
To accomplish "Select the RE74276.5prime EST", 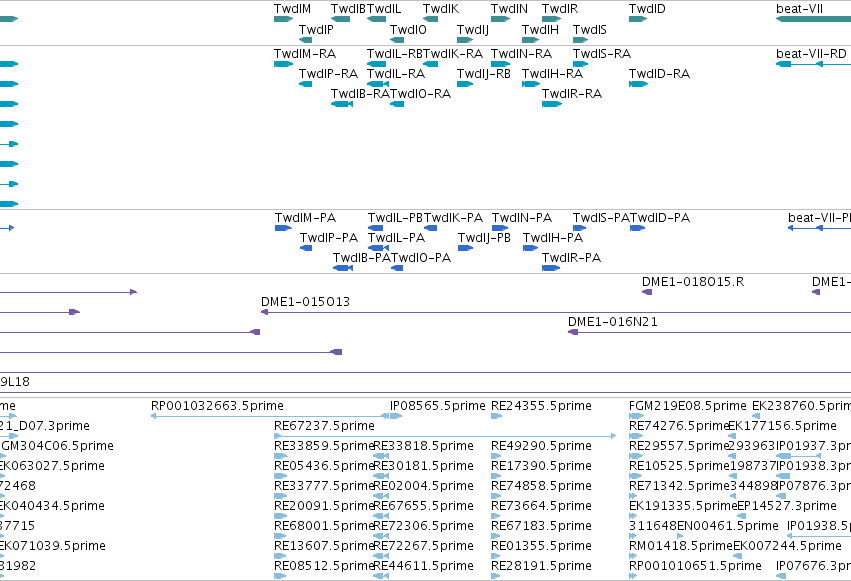I will click(636, 436).
